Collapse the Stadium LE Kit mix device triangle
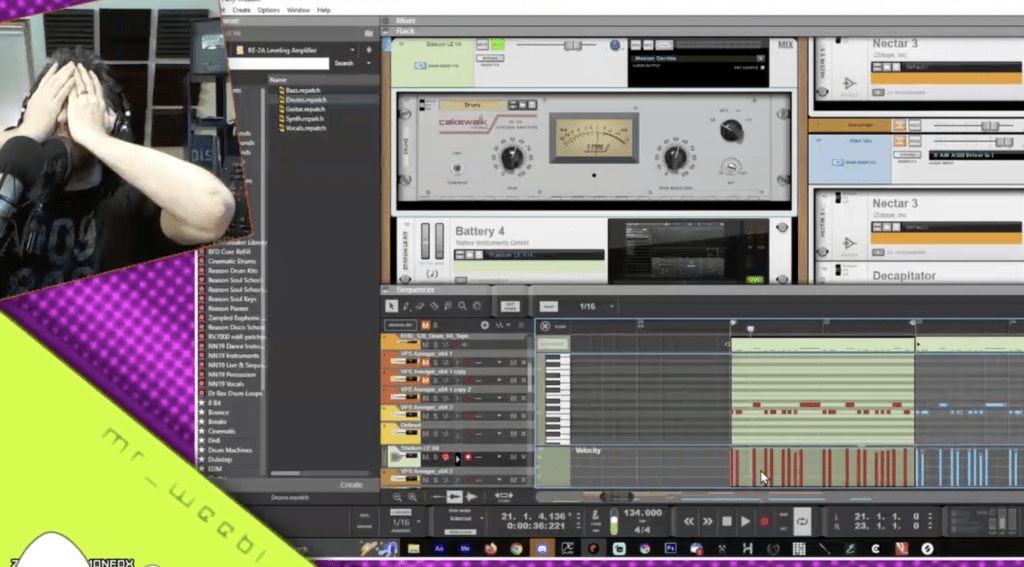Screen dimensions: 1024x567 402,45
